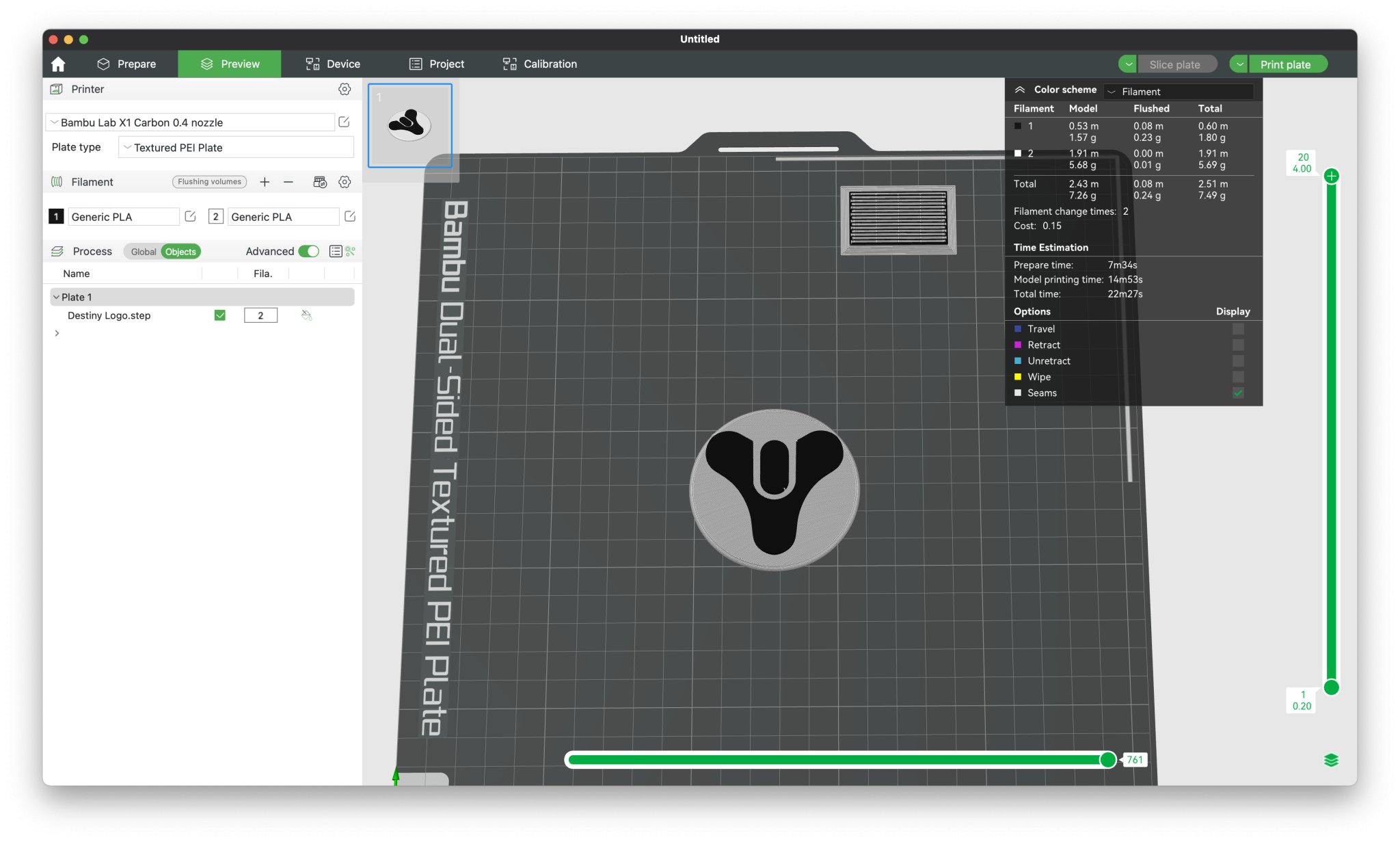Click the Home icon in top bar
The image size is (1400, 842).
pyautogui.click(x=58, y=64)
